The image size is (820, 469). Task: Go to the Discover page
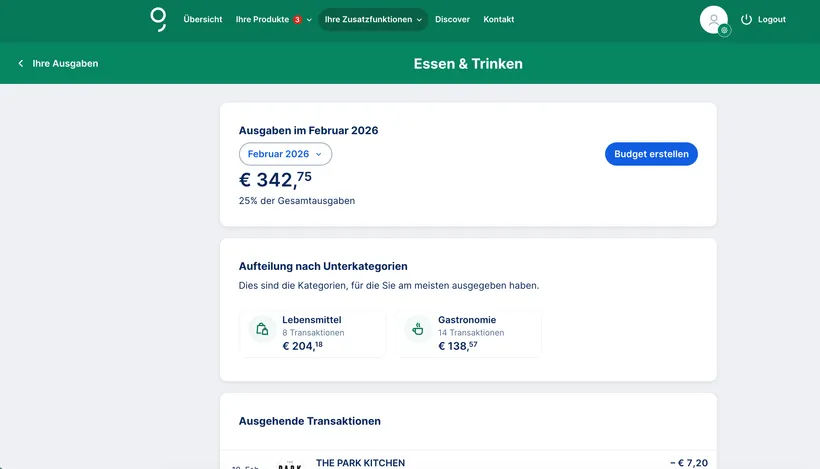tap(452, 19)
